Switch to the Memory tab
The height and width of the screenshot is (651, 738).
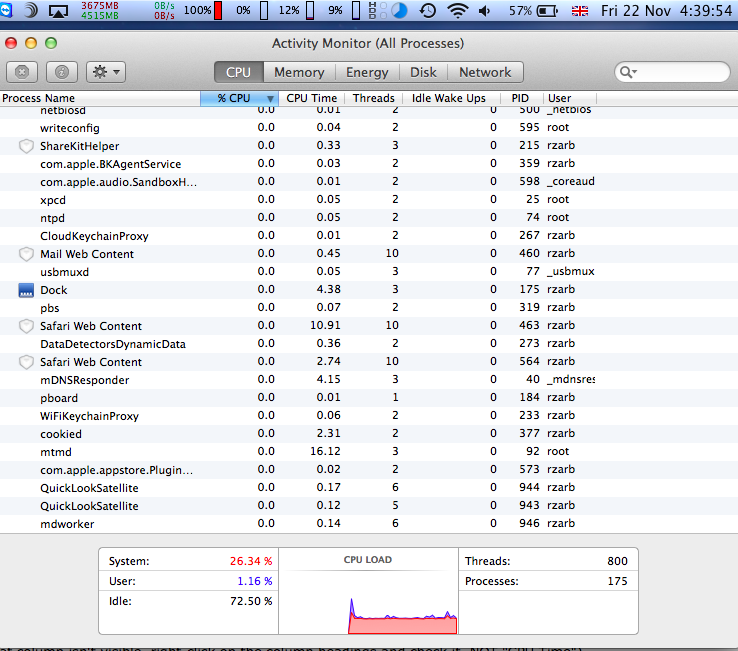pyautogui.click(x=299, y=72)
